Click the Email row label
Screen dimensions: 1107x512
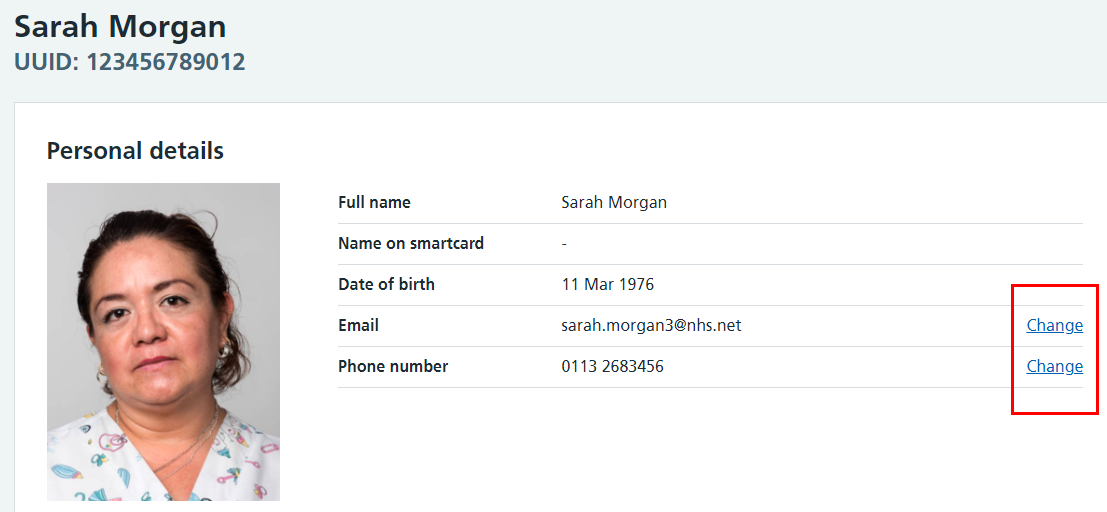tap(359, 326)
